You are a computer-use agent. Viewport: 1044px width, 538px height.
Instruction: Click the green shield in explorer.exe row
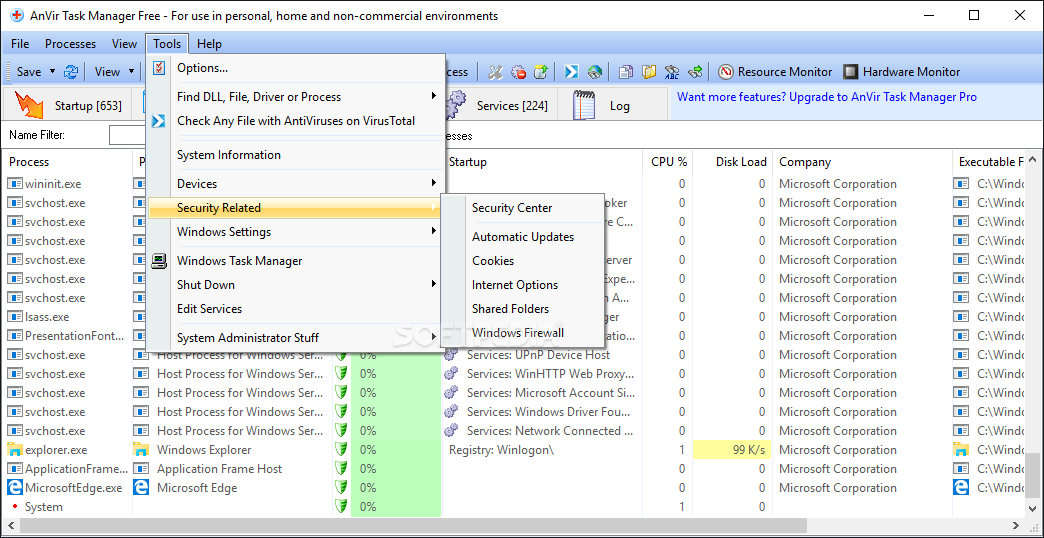(341, 449)
